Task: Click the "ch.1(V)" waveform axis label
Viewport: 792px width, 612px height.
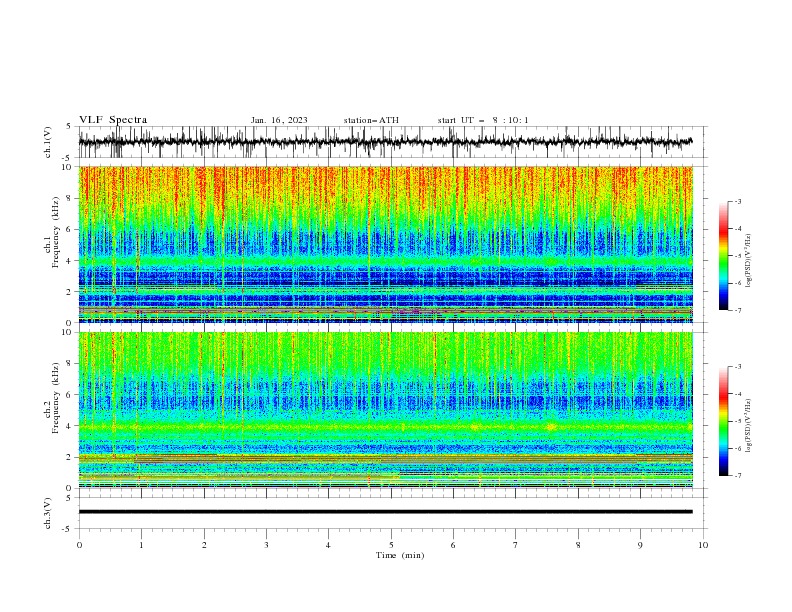Action: pyautogui.click(x=48, y=142)
